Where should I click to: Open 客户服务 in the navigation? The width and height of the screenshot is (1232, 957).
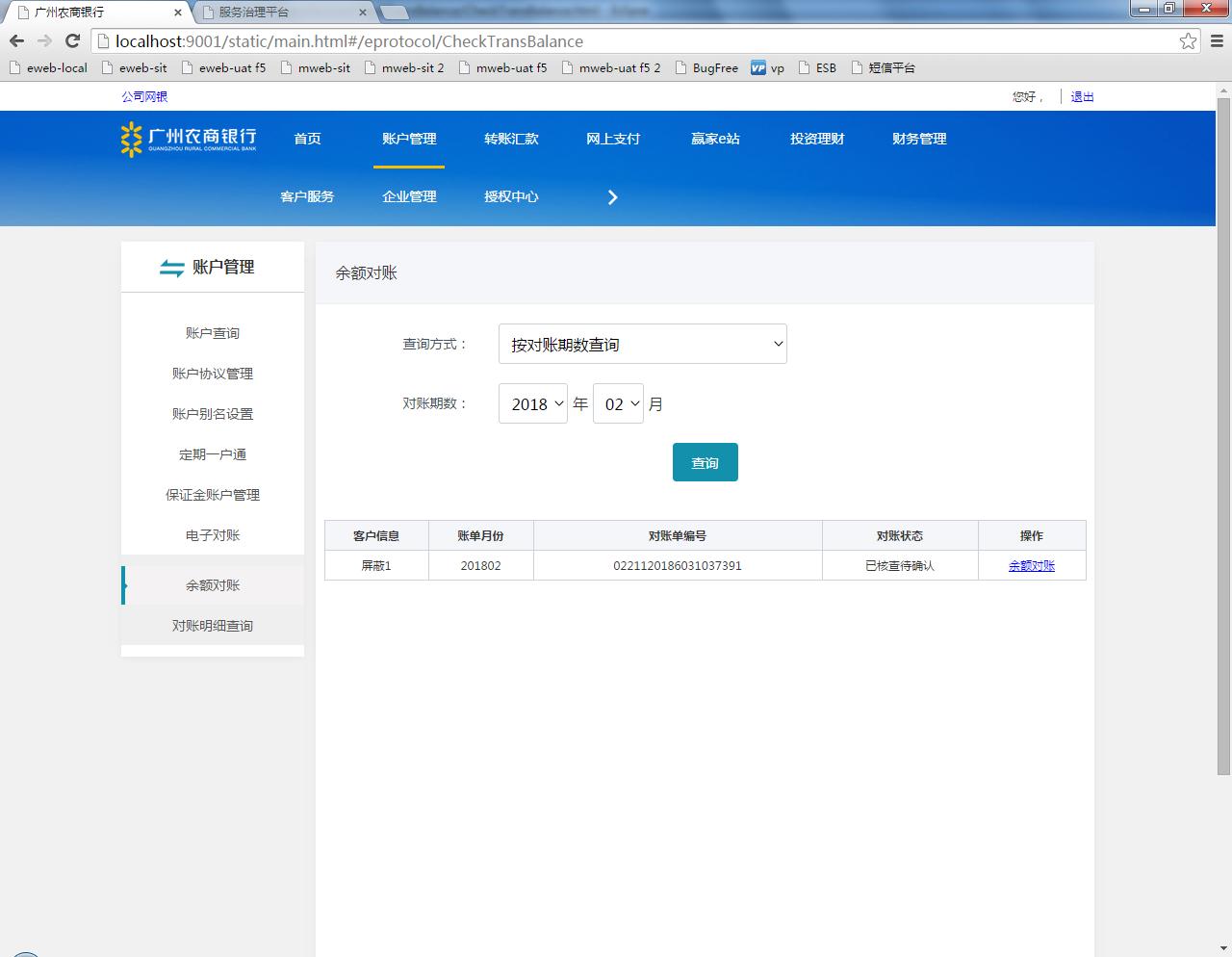click(307, 196)
